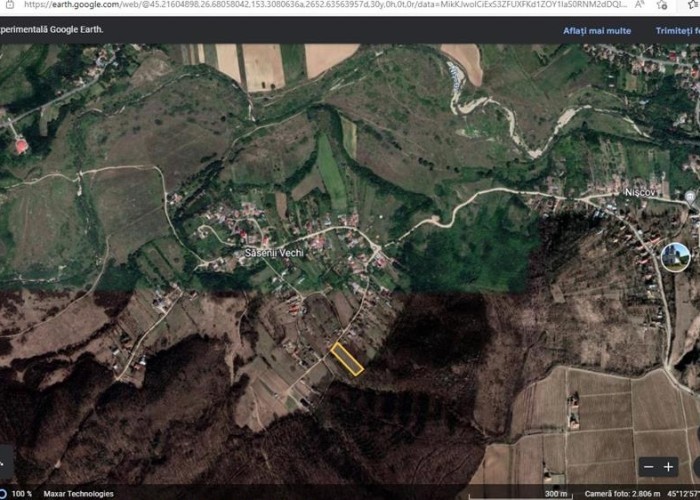Zoom in with the plus button
Image resolution: width=700 pixels, height=500 pixels.
pos(669,466)
